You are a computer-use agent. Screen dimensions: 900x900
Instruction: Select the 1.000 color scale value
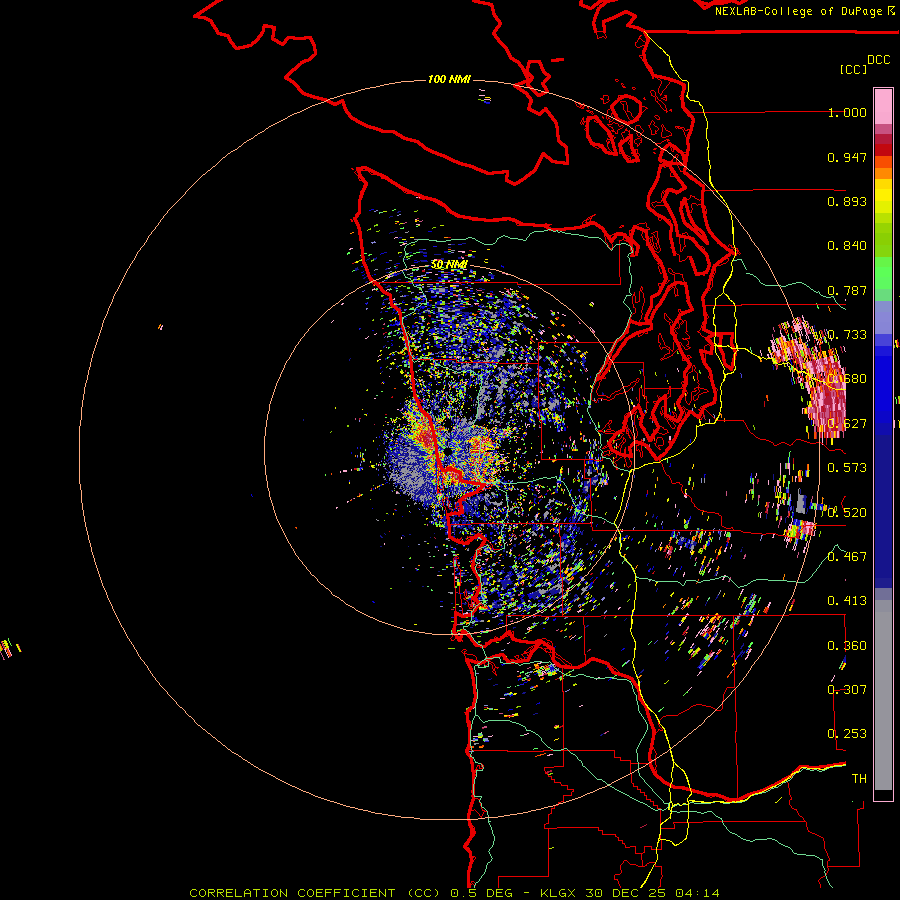pos(847,112)
